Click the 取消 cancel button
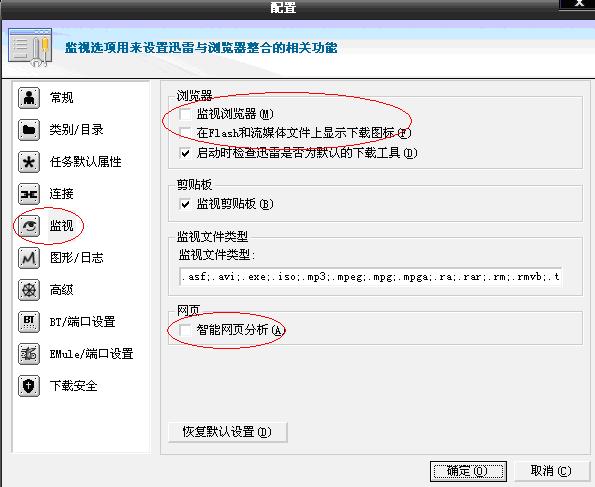This screenshot has height=487, width=595. tap(551, 471)
